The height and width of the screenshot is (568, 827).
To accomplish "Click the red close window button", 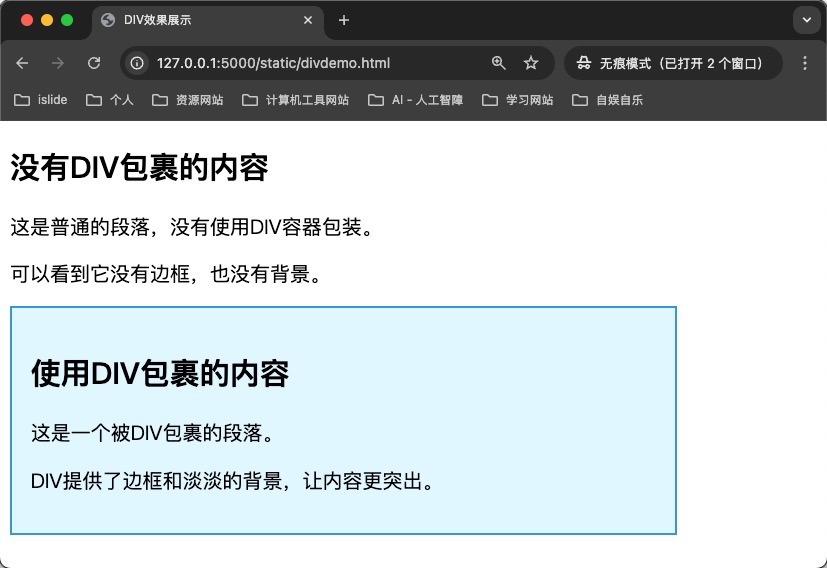I will point(27,20).
